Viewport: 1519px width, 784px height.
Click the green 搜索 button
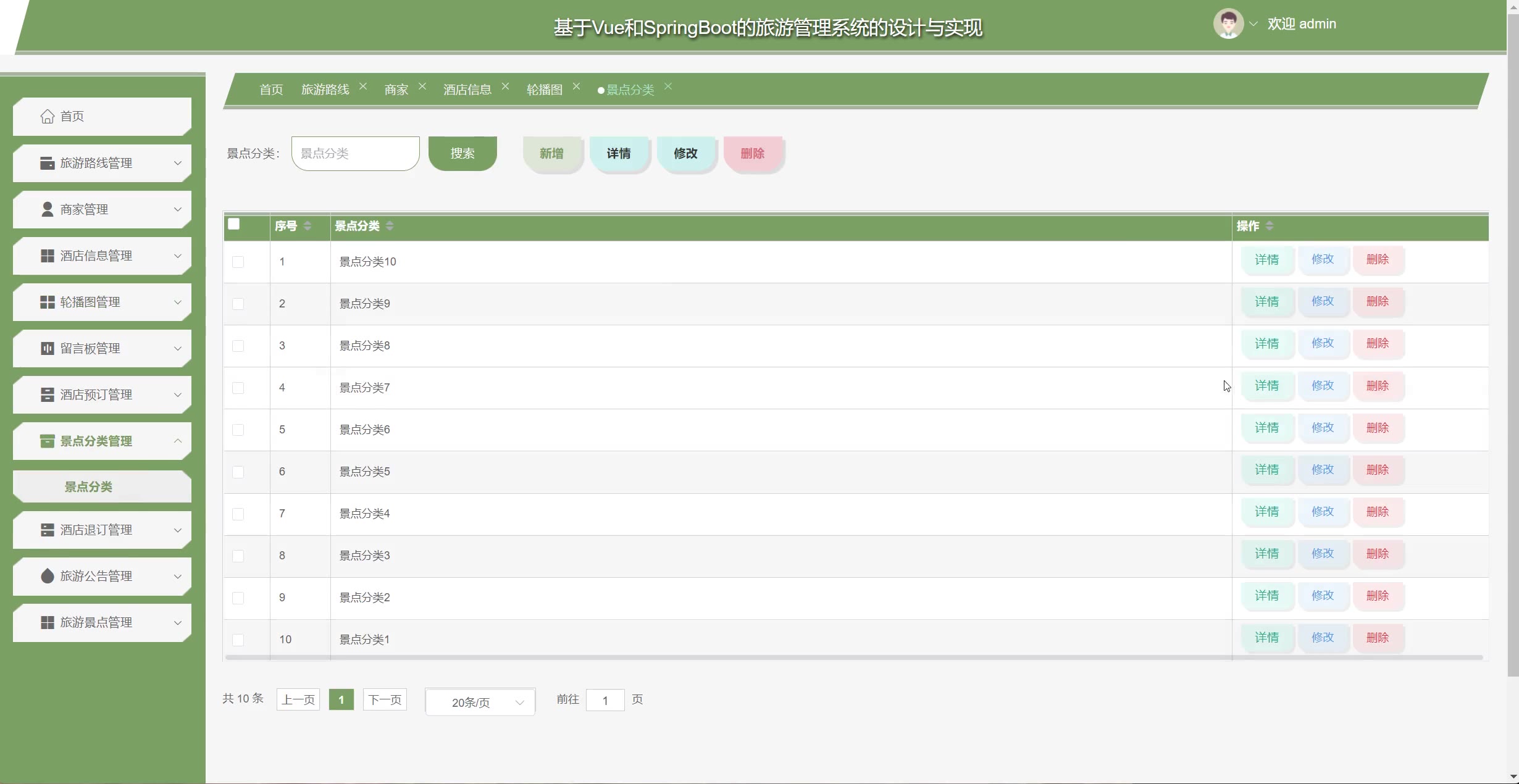(x=462, y=153)
